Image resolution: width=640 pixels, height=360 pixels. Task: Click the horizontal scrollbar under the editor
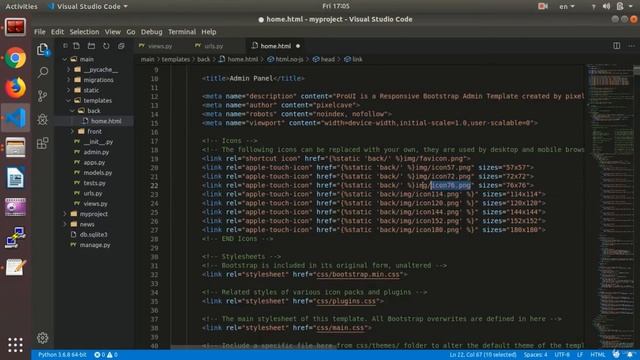253,347
